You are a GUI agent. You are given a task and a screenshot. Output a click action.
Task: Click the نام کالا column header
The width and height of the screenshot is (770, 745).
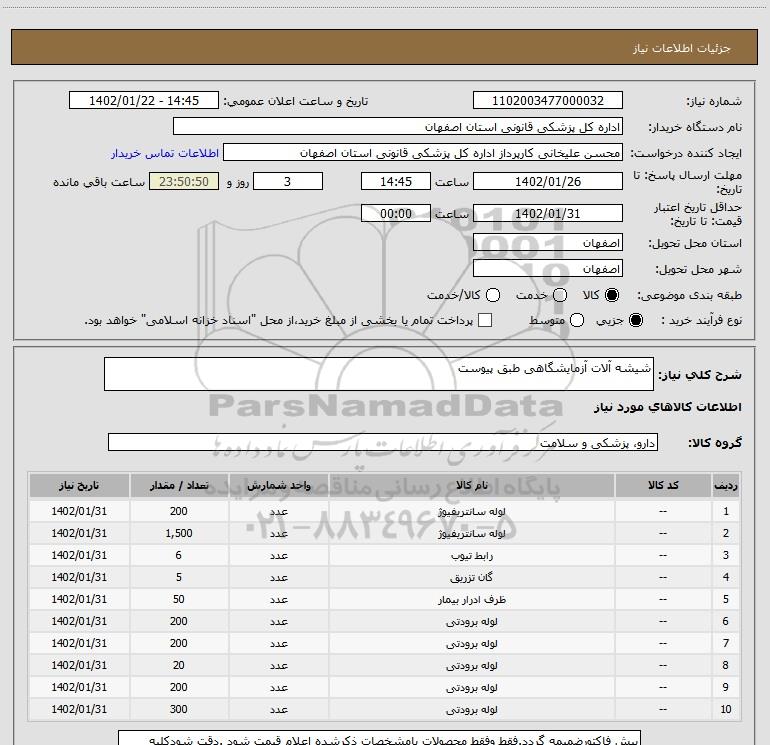click(471, 485)
